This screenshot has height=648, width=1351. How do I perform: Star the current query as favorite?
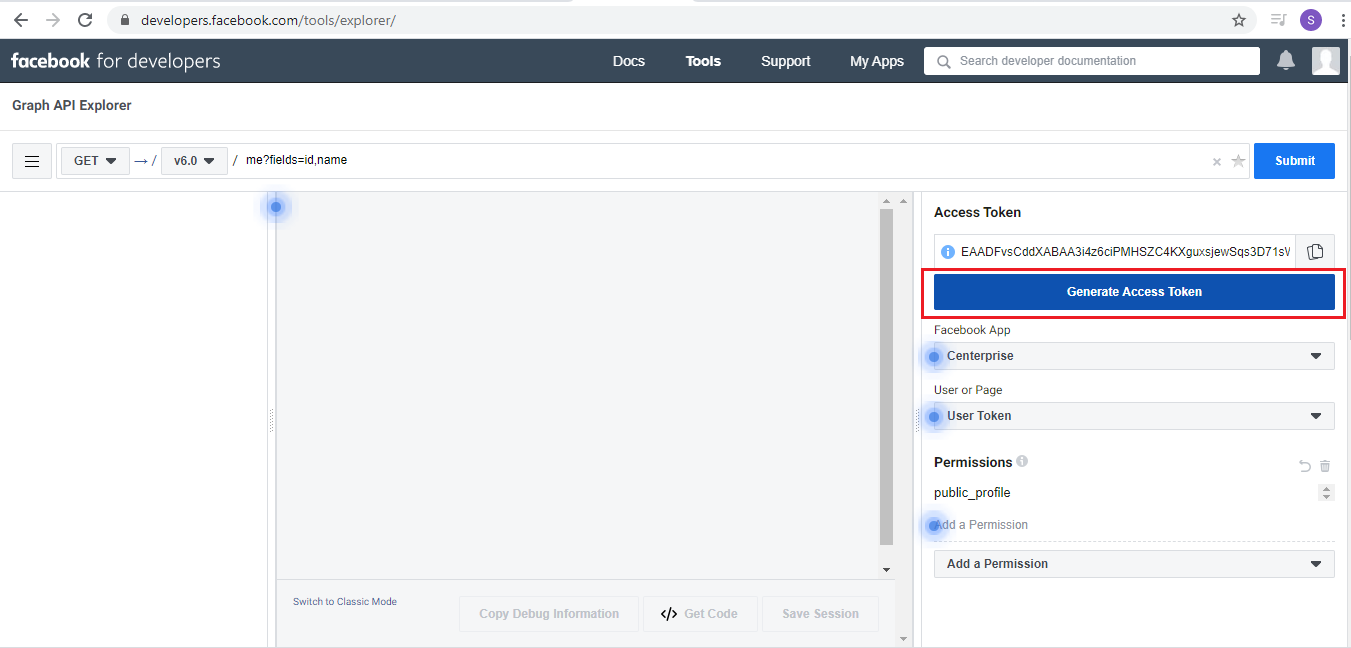tap(1238, 162)
